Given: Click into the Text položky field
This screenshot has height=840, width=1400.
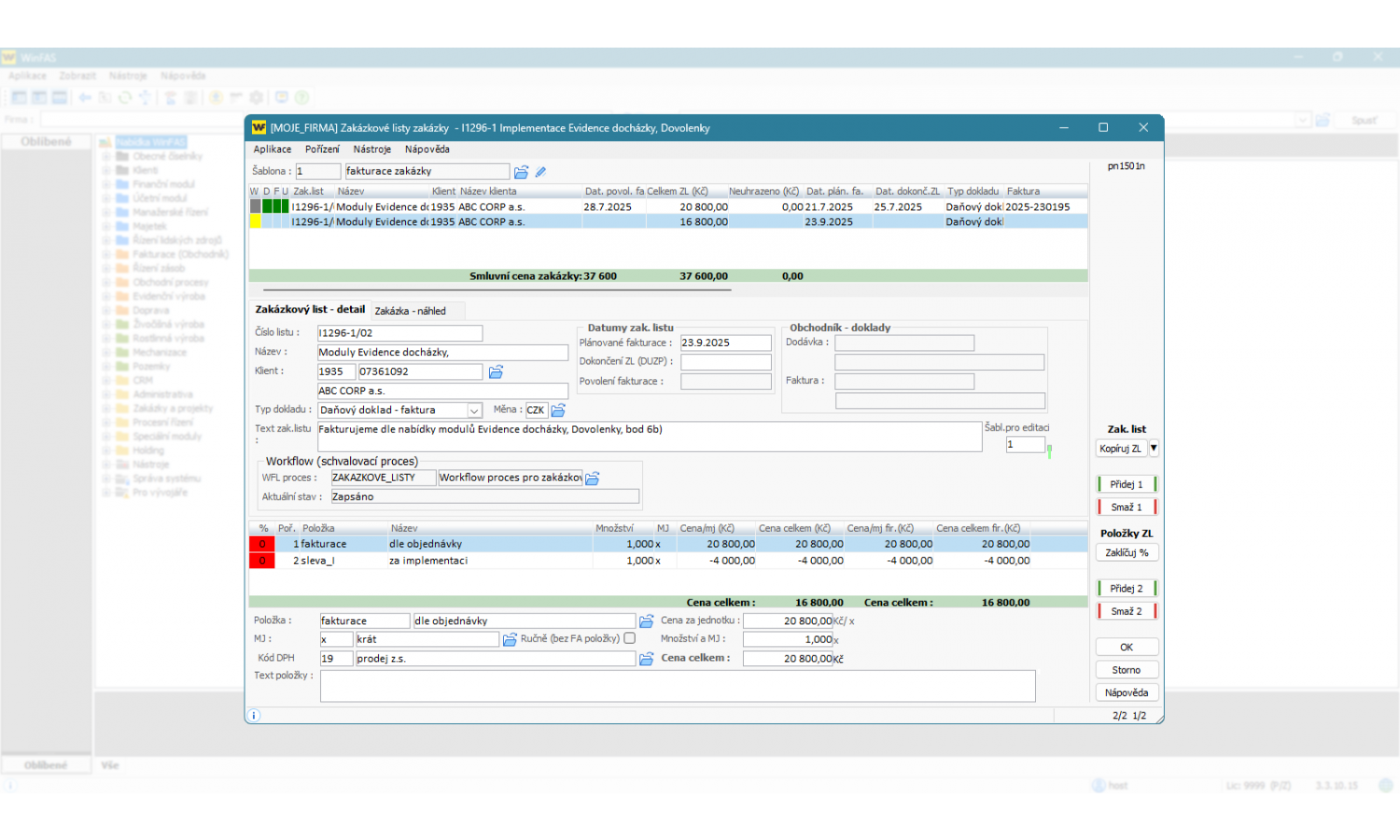Looking at the screenshot, I should click(x=677, y=686).
